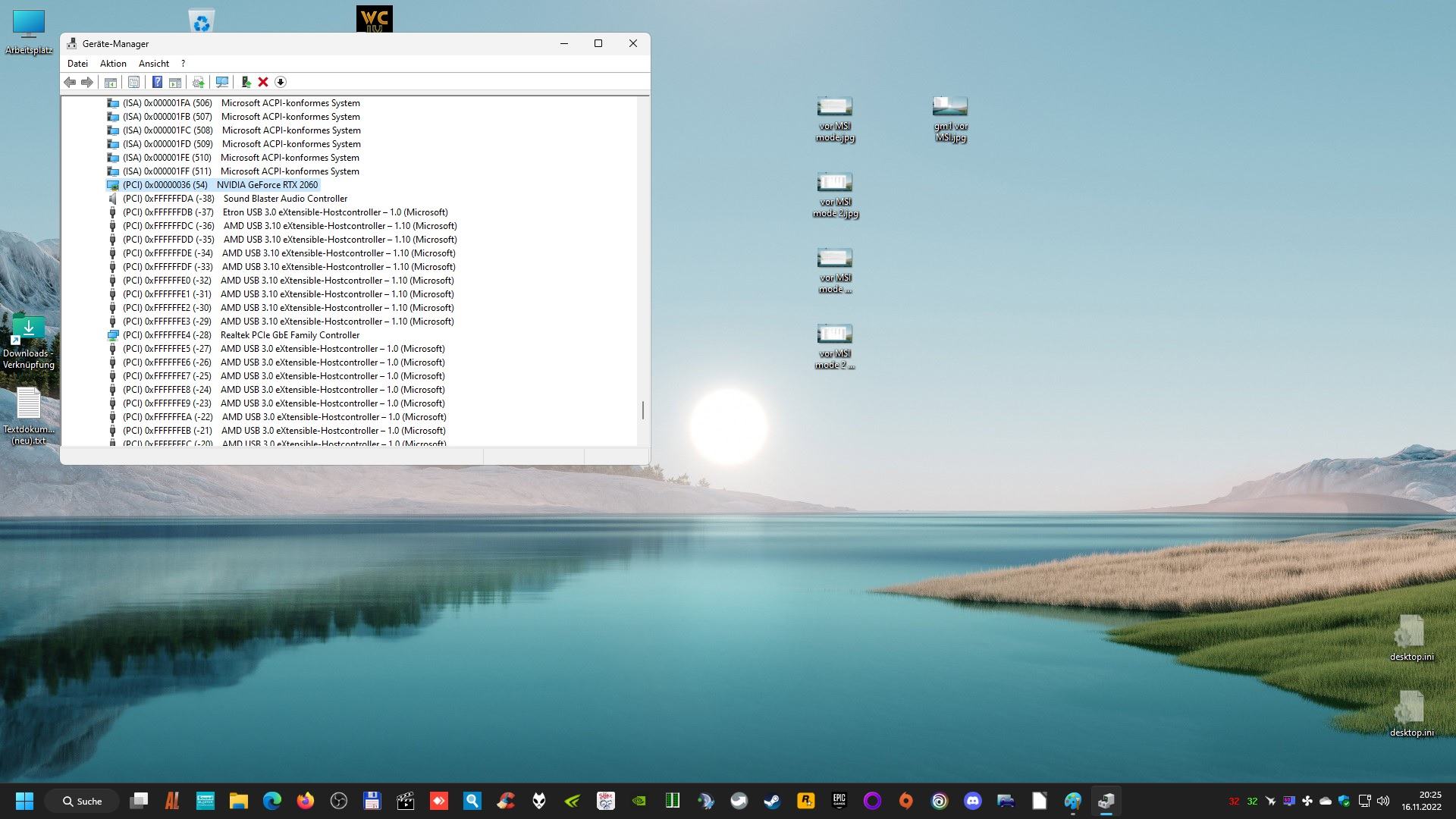Select the (ISA) 0x000001FF (511) row
This screenshot has width=1456, height=819.
point(234,171)
